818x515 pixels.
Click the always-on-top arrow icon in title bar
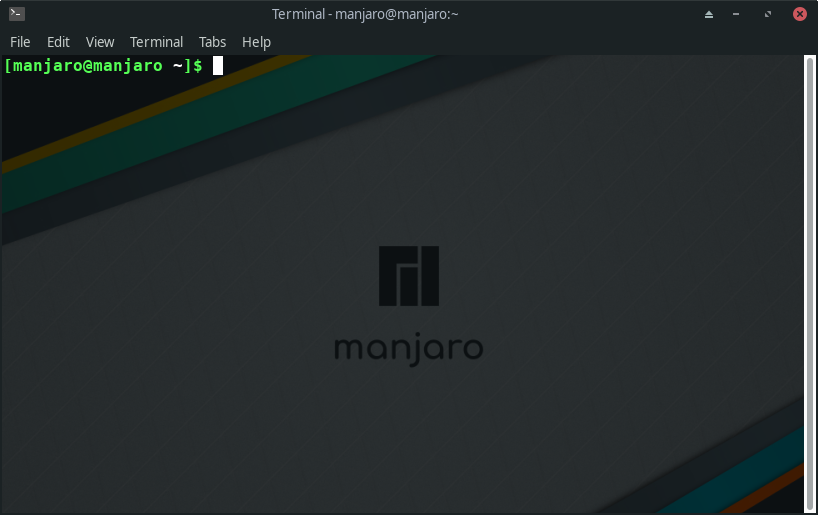pyautogui.click(x=708, y=14)
